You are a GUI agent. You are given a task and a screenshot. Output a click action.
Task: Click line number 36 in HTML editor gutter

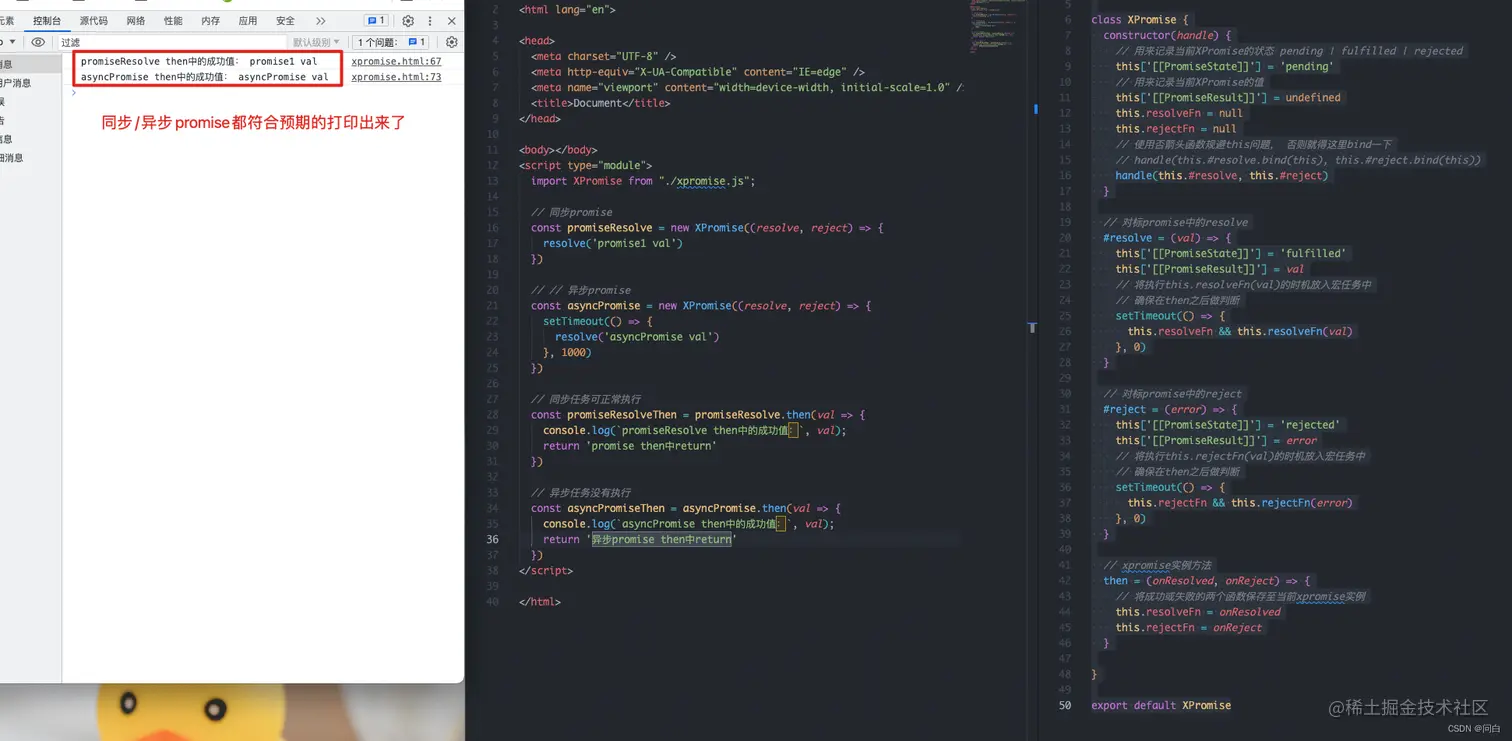[492, 539]
